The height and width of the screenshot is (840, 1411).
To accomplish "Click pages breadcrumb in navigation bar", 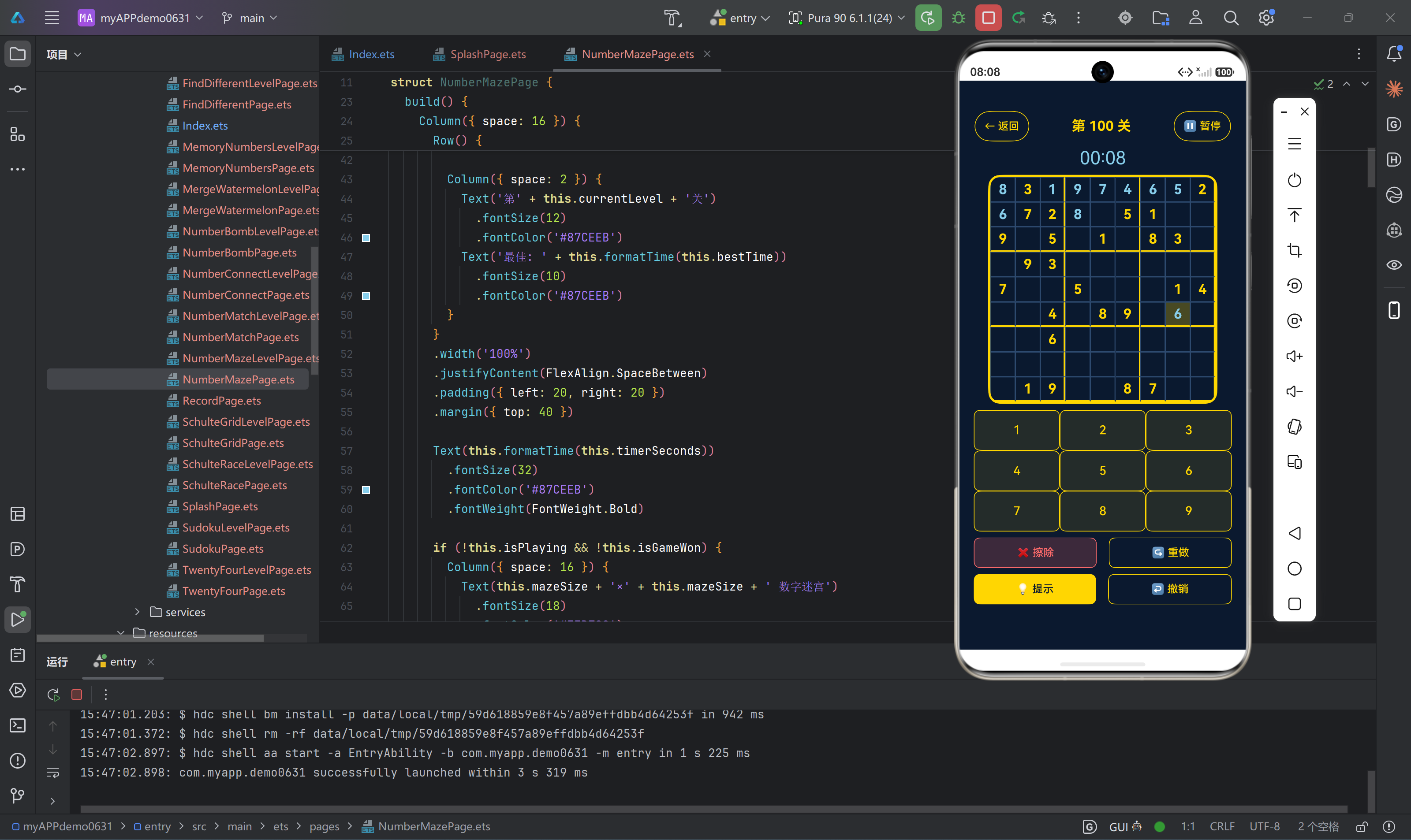I will (324, 826).
